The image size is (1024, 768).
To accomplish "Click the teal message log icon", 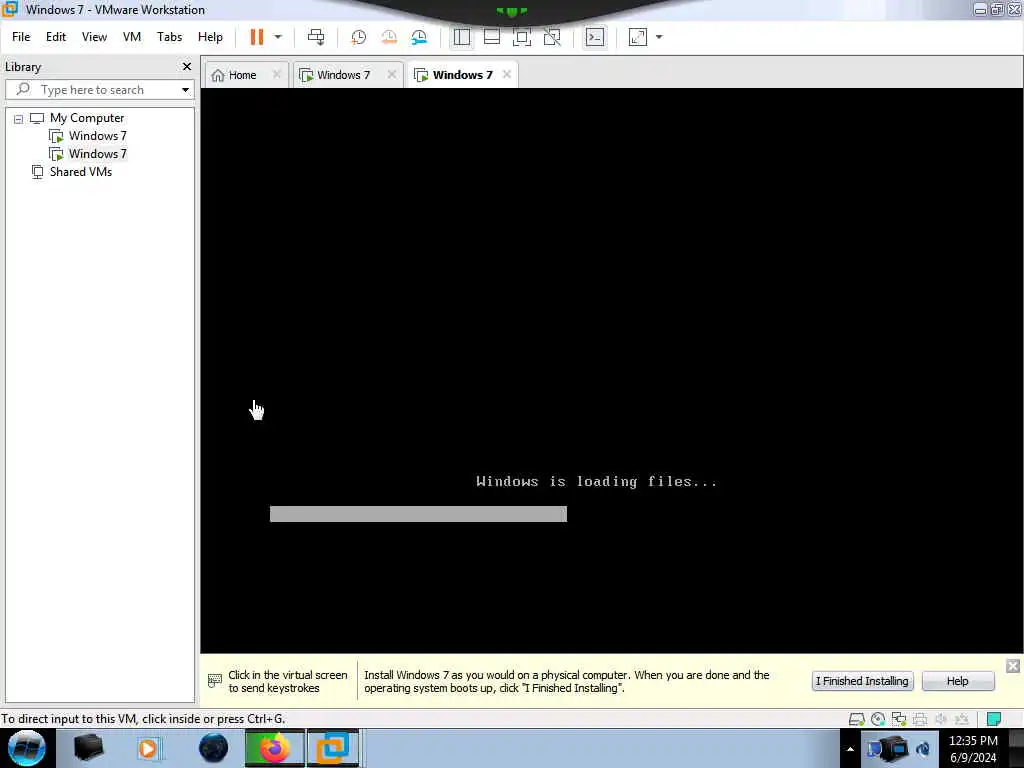I will [x=994, y=719].
